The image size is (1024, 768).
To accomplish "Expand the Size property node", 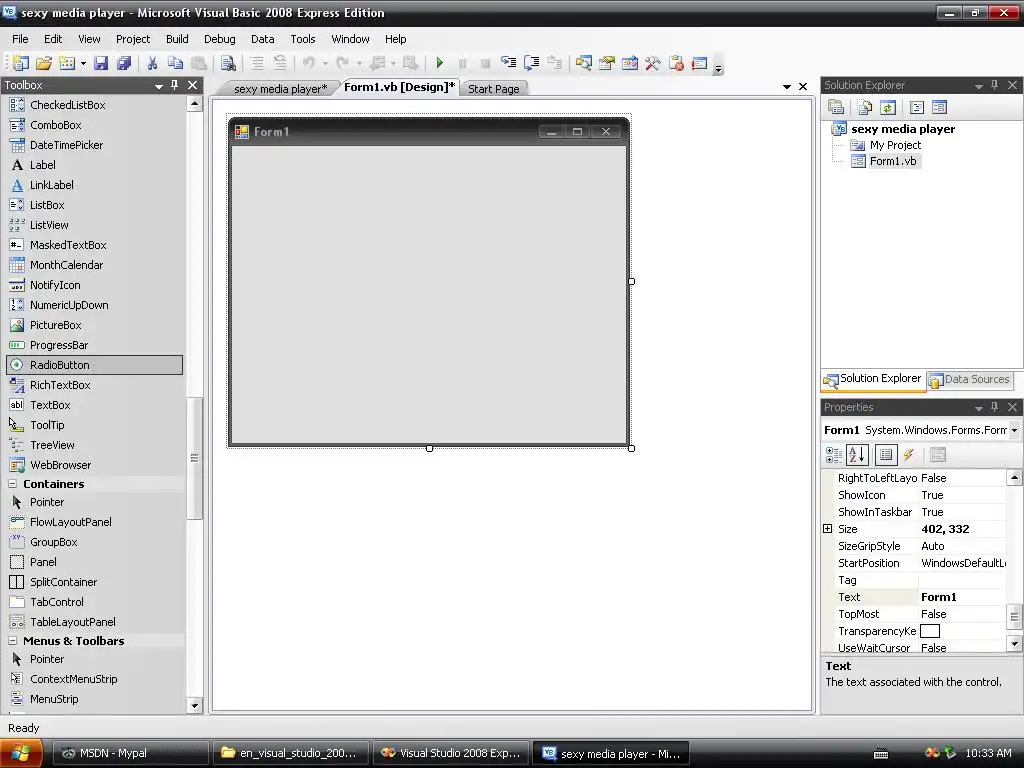I will click(x=827, y=529).
